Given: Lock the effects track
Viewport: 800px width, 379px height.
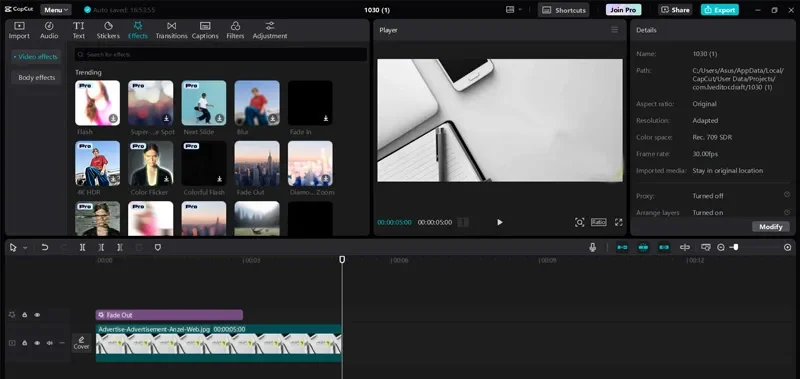Looking at the screenshot, I should pyautogui.click(x=24, y=315).
